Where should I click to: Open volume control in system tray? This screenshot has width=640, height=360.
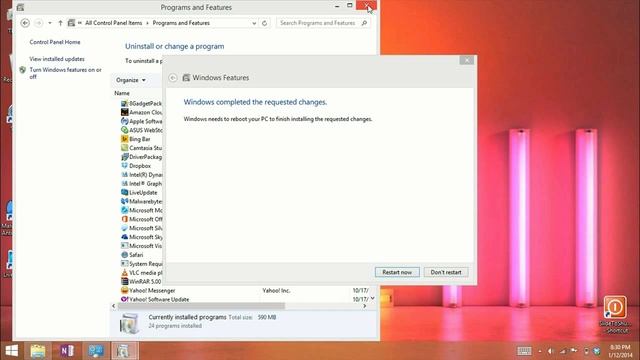click(x=550, y=351)
